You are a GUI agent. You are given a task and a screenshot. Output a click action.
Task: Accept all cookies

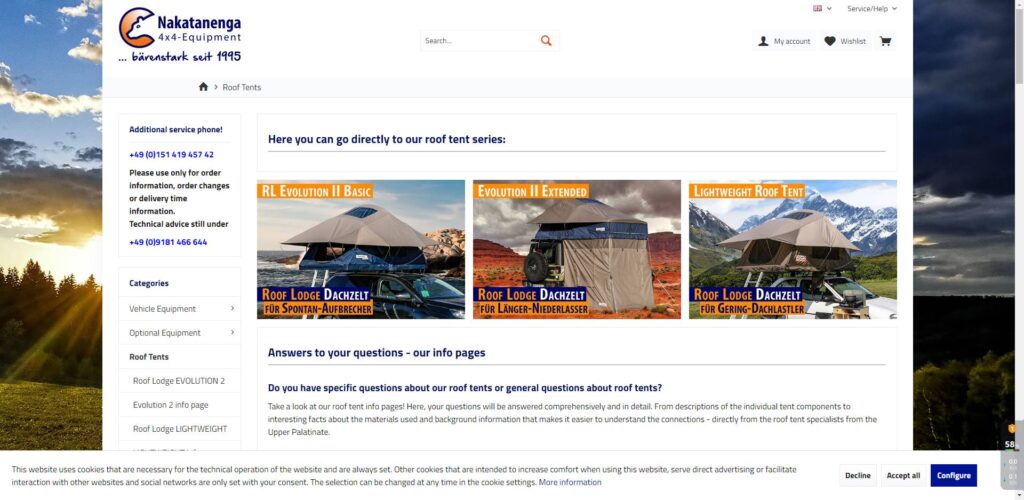click(x=903, y=475)
